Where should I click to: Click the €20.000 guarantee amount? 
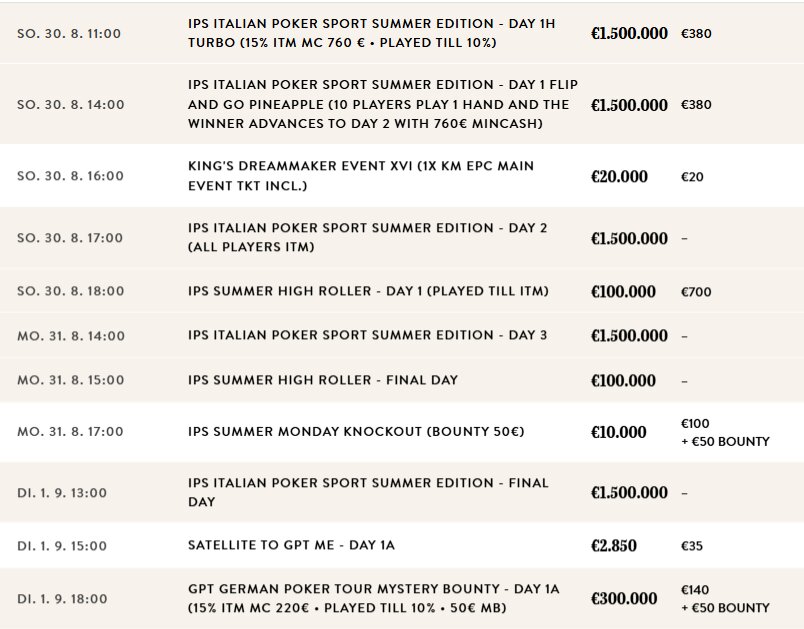tap(619, 176)
